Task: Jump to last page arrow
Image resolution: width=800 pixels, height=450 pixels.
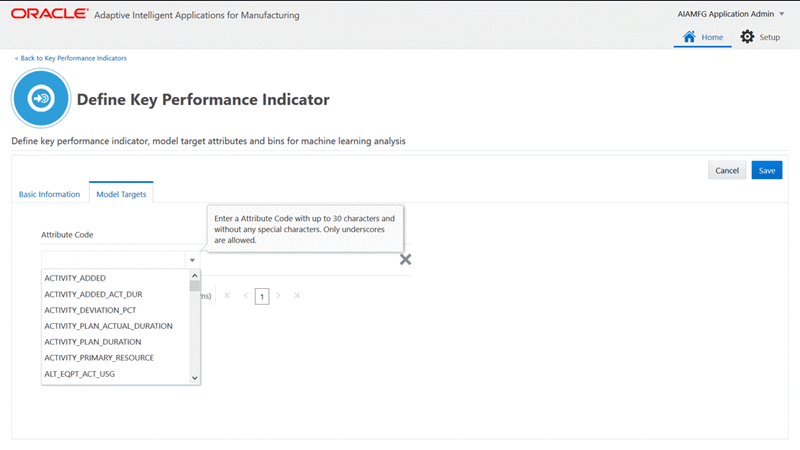Action: 297,296
